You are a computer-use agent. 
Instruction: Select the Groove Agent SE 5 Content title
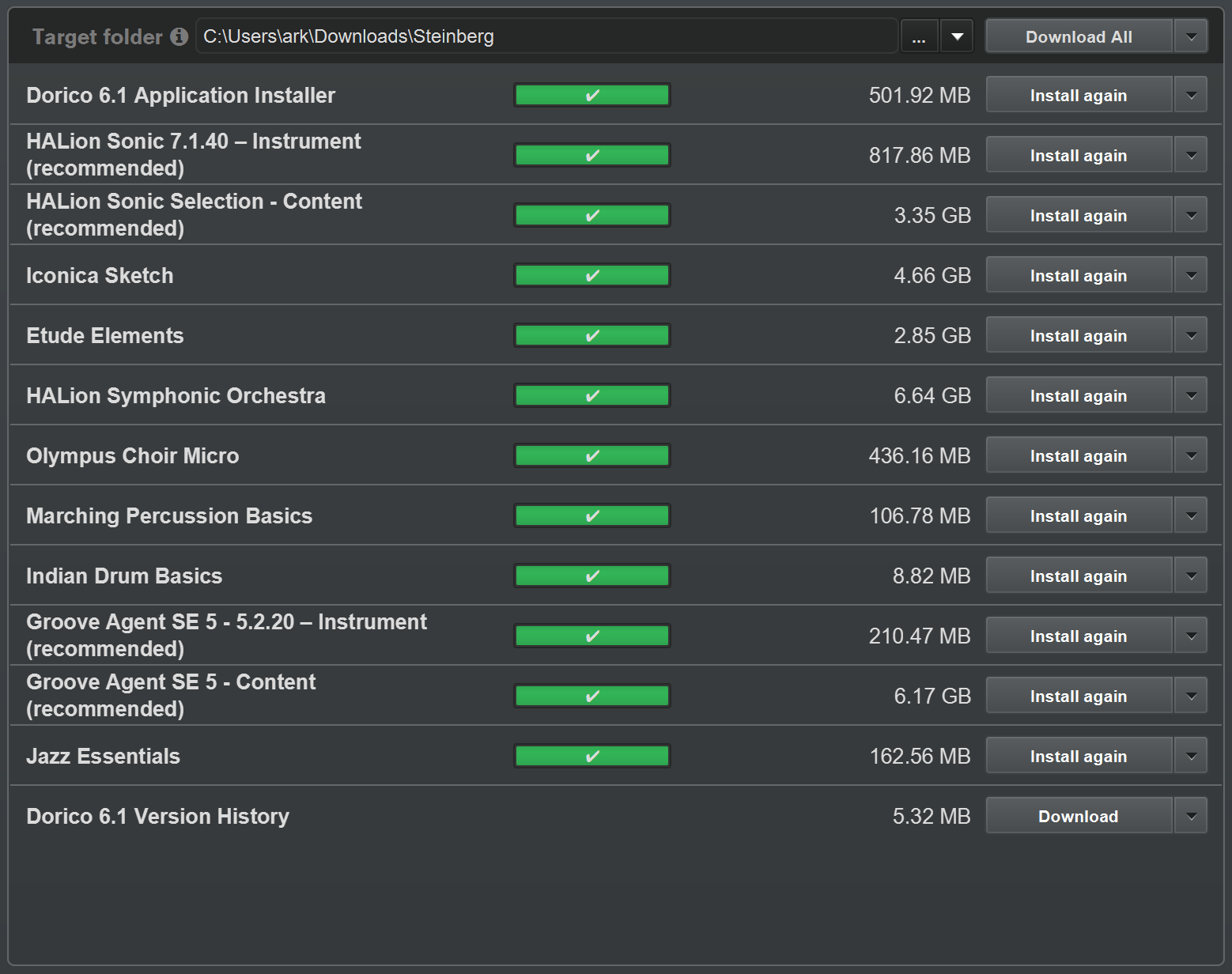click(172, 695)
